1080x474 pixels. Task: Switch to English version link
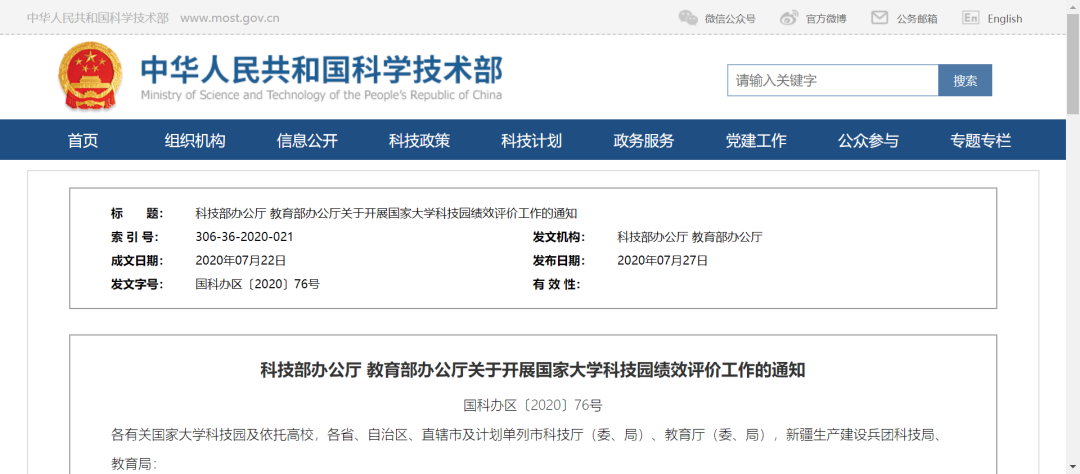tap(1005, 19)
